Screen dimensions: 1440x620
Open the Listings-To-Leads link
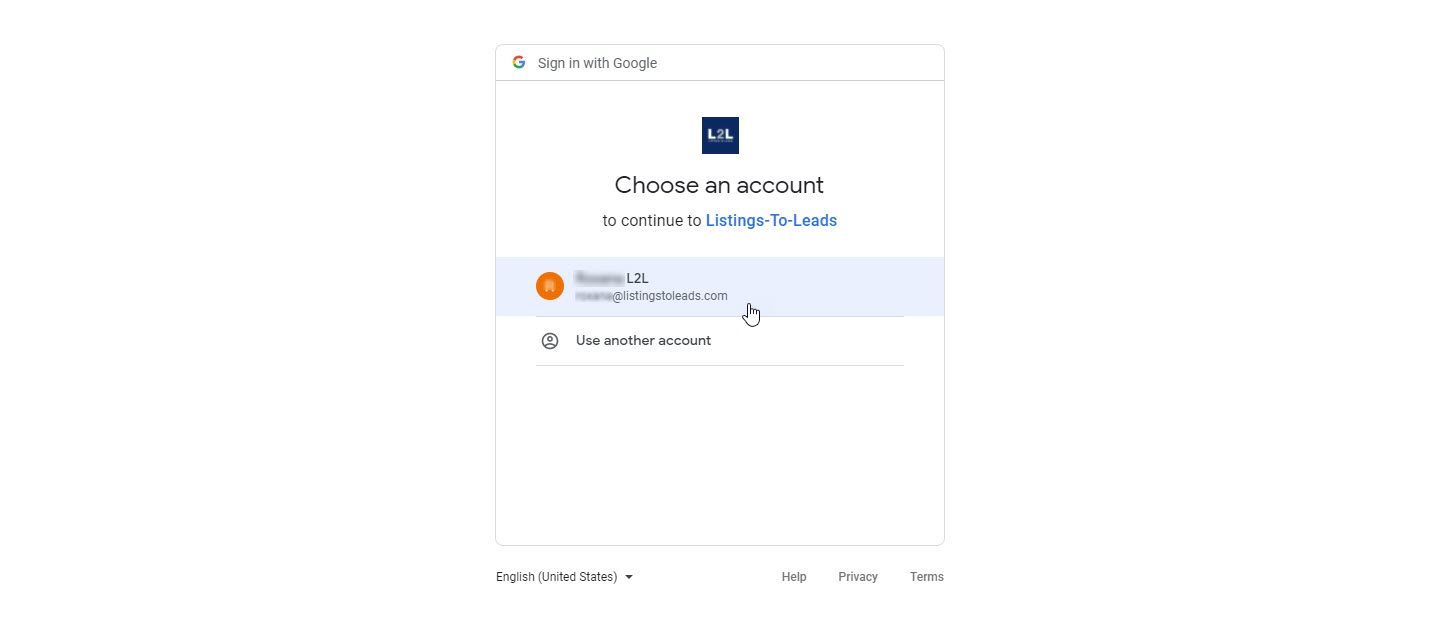click(771, 220)
